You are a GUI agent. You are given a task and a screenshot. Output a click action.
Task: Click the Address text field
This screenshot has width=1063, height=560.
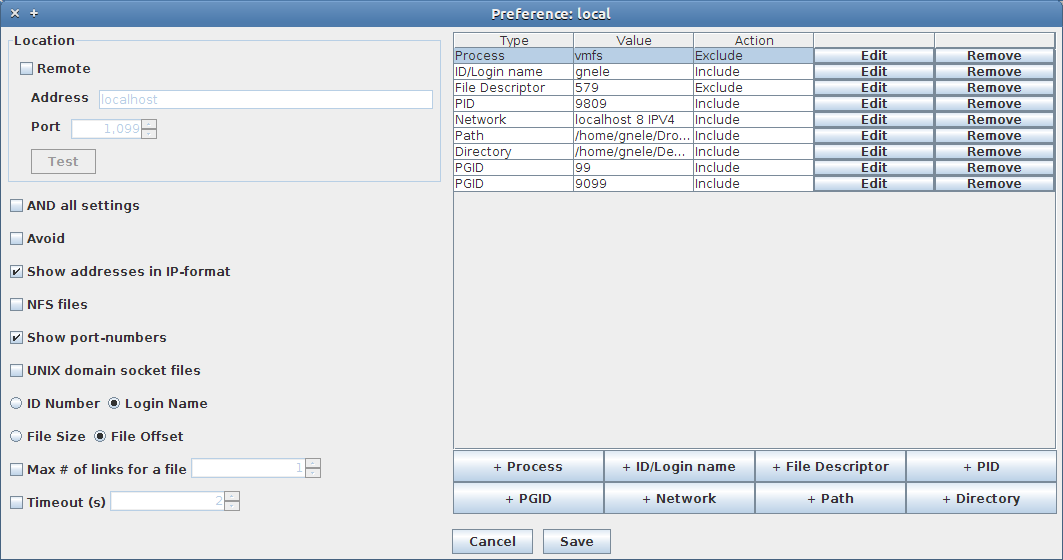(266, 100)
